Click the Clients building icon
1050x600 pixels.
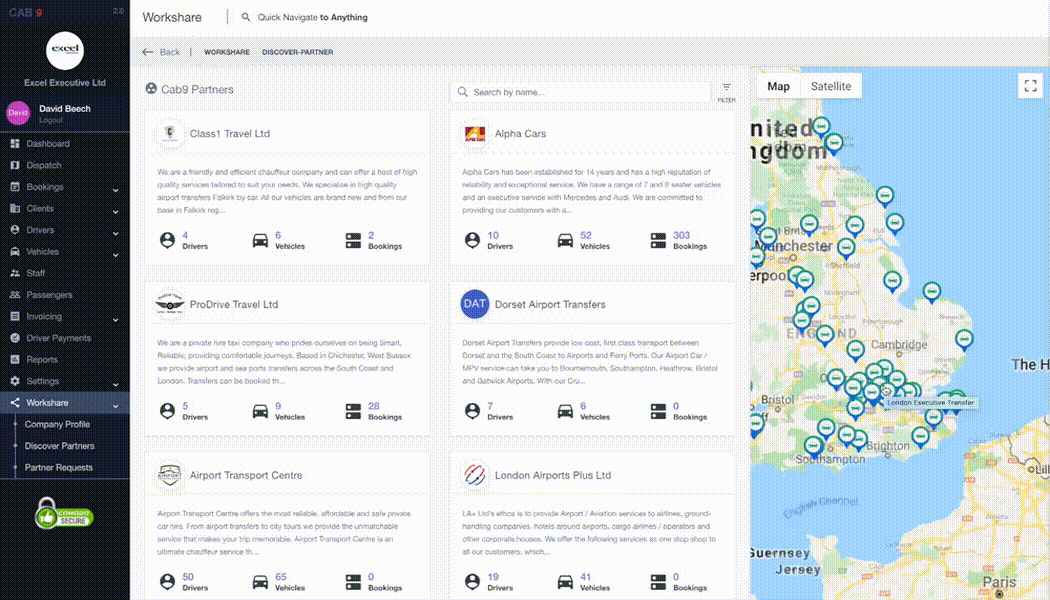click(15, 208)
